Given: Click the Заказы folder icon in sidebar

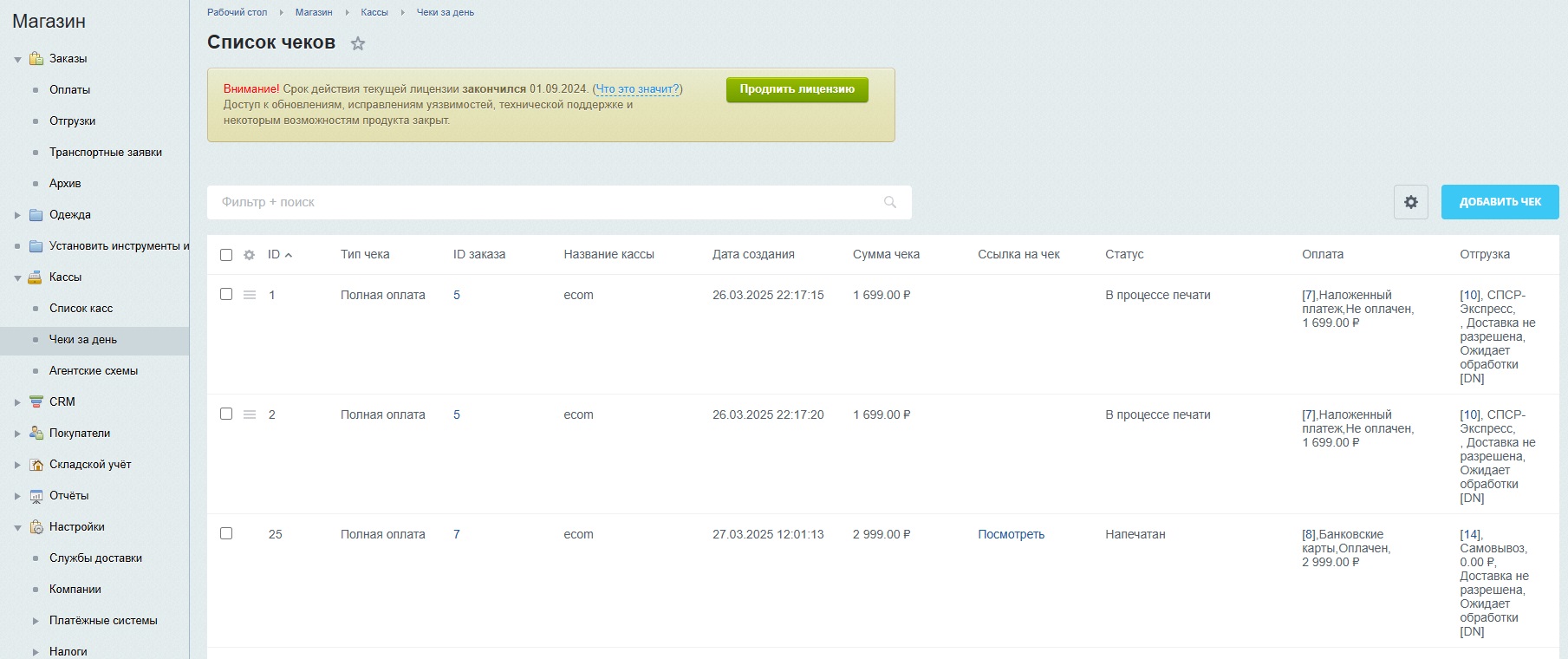Looking at the screenshot, I should [36, 59].
